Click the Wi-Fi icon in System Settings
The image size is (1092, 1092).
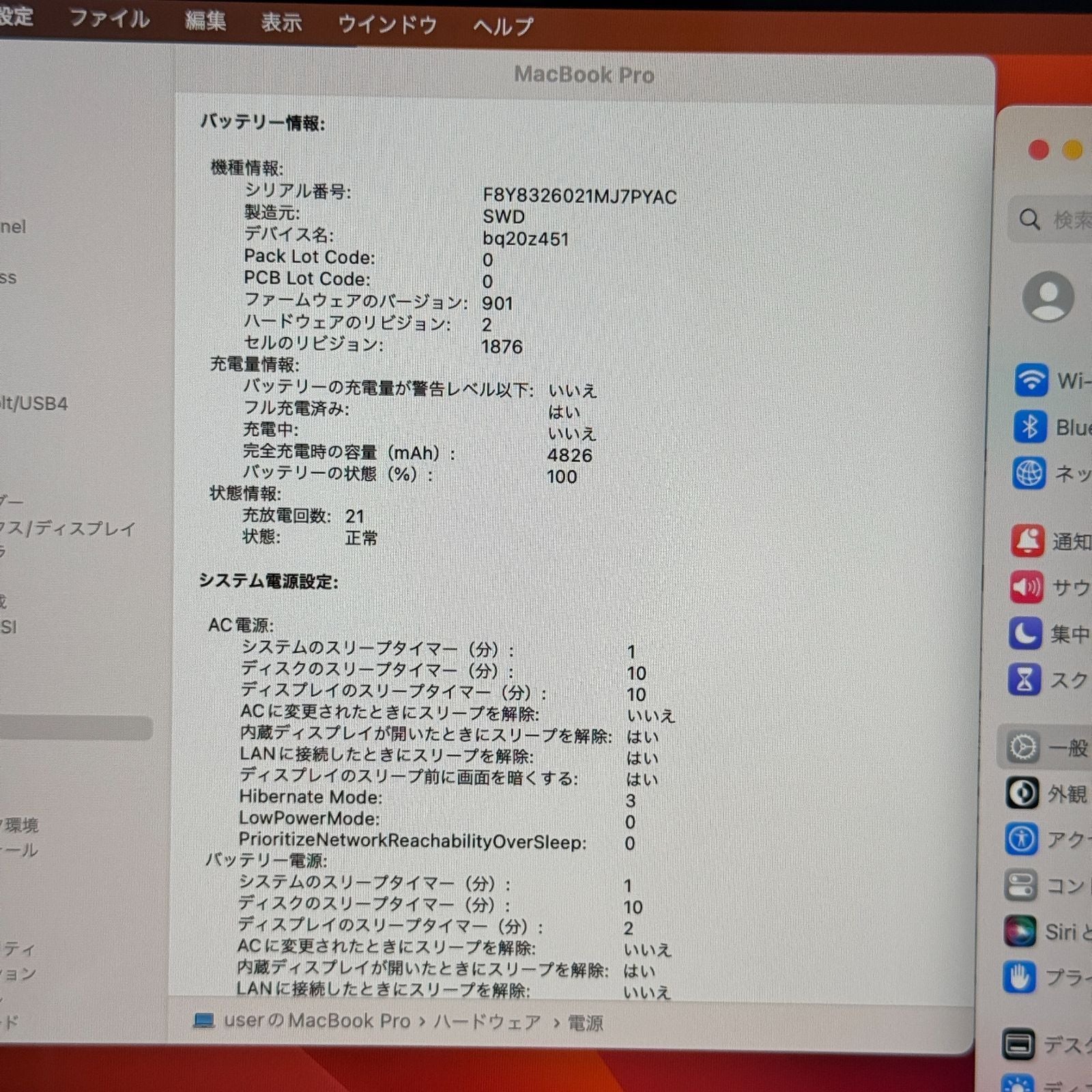(1031, 379)
